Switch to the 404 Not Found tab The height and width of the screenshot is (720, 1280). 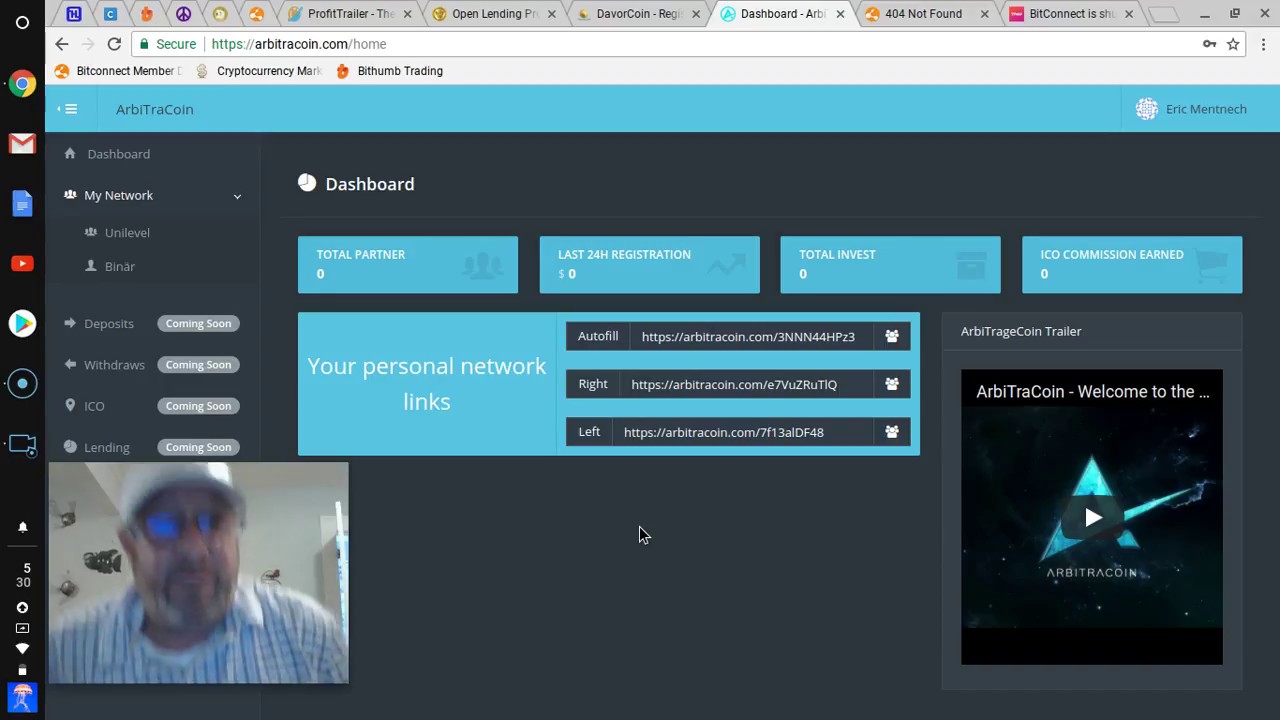point(925,14)
